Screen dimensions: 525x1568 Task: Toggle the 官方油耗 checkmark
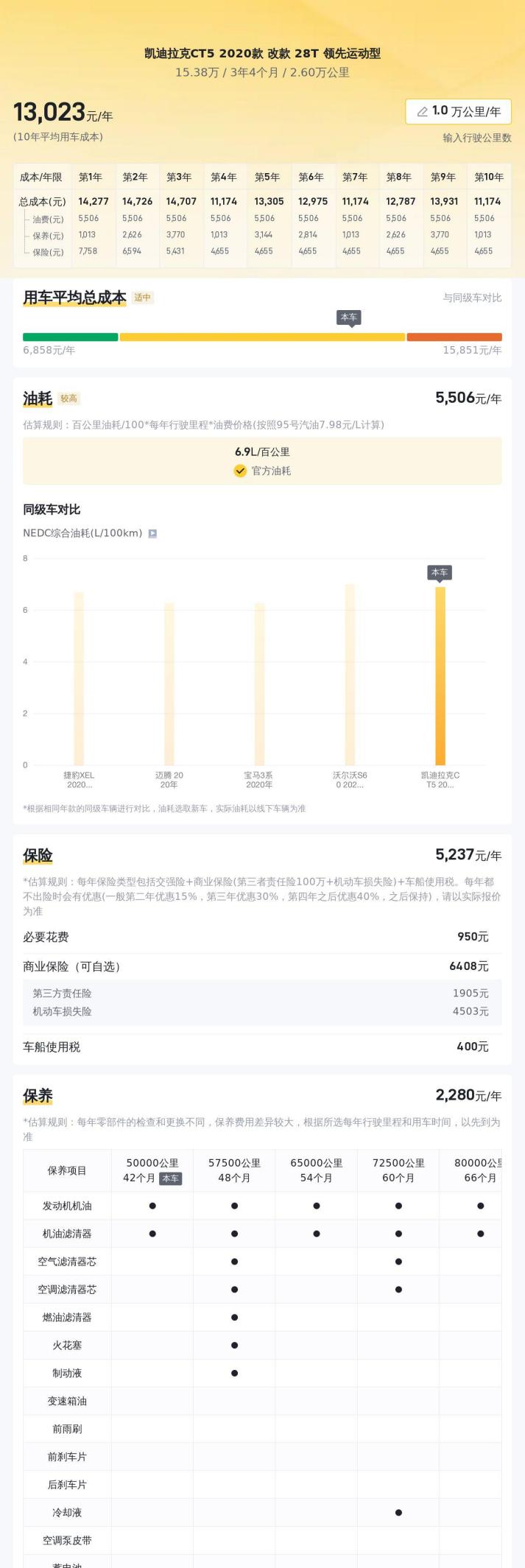tap(240, 471)
